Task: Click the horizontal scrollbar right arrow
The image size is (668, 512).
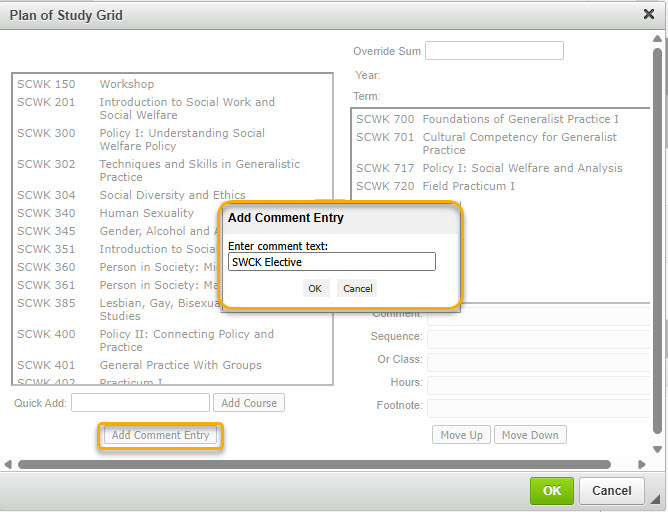Action: 642,464
